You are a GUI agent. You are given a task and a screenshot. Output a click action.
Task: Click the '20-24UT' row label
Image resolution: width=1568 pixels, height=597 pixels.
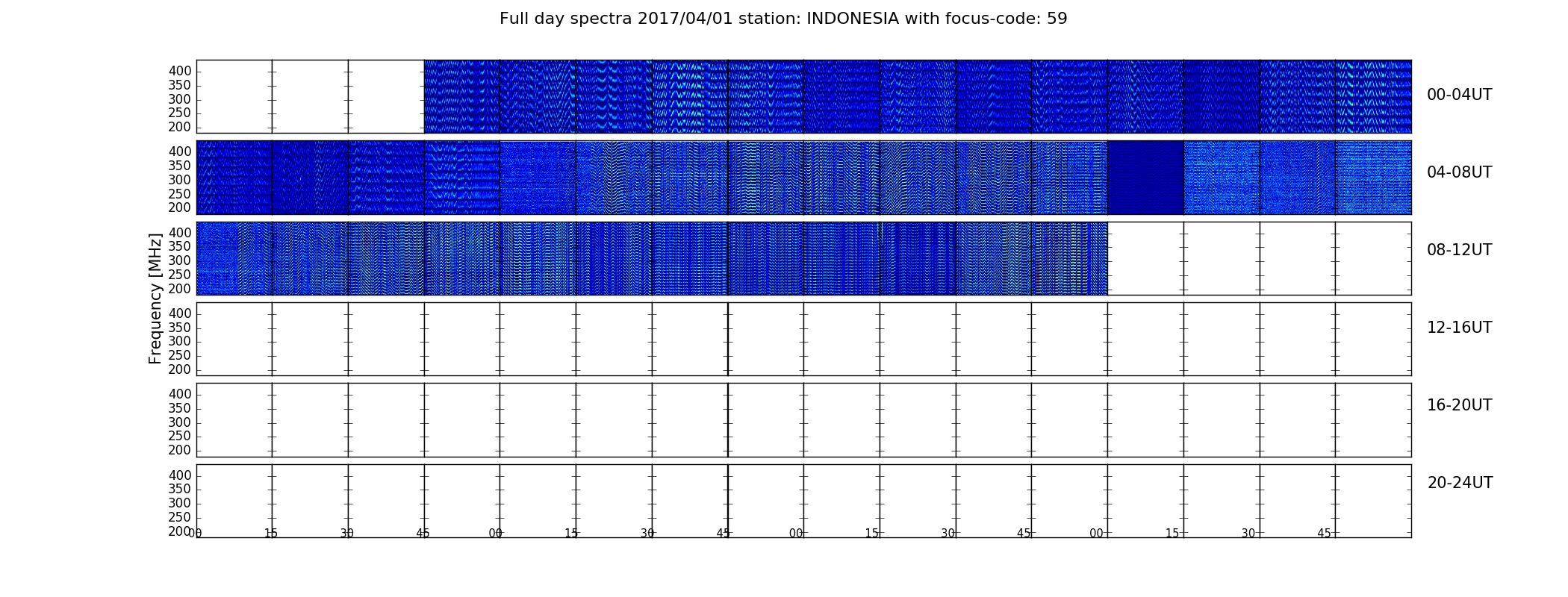1460,483
